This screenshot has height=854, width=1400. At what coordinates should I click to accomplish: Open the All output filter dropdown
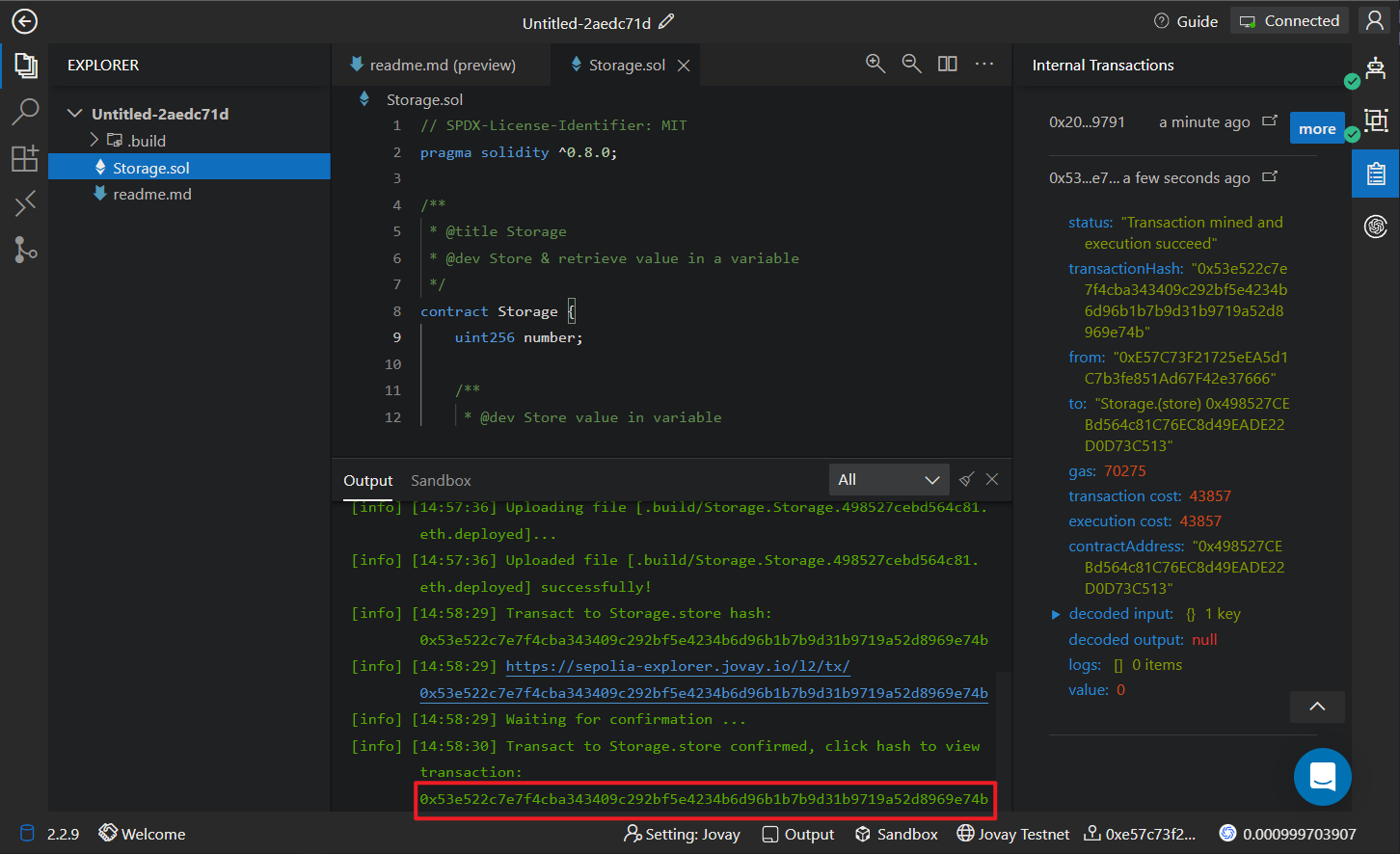pos(888,479)
